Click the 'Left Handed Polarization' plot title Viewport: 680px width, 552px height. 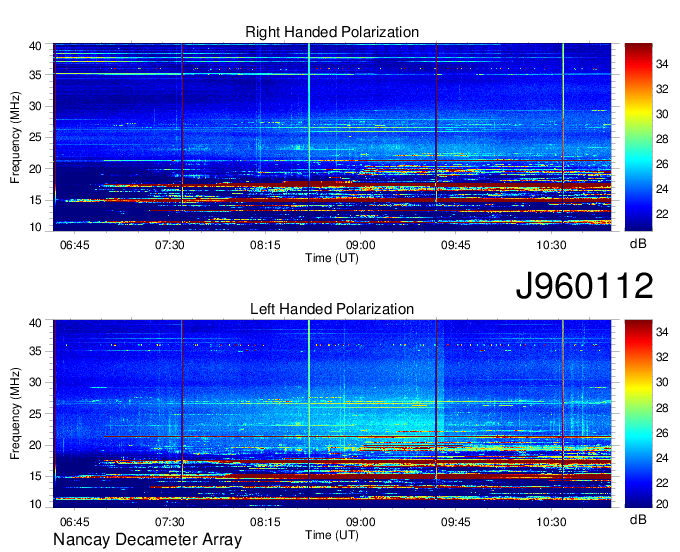click(332, 309)
